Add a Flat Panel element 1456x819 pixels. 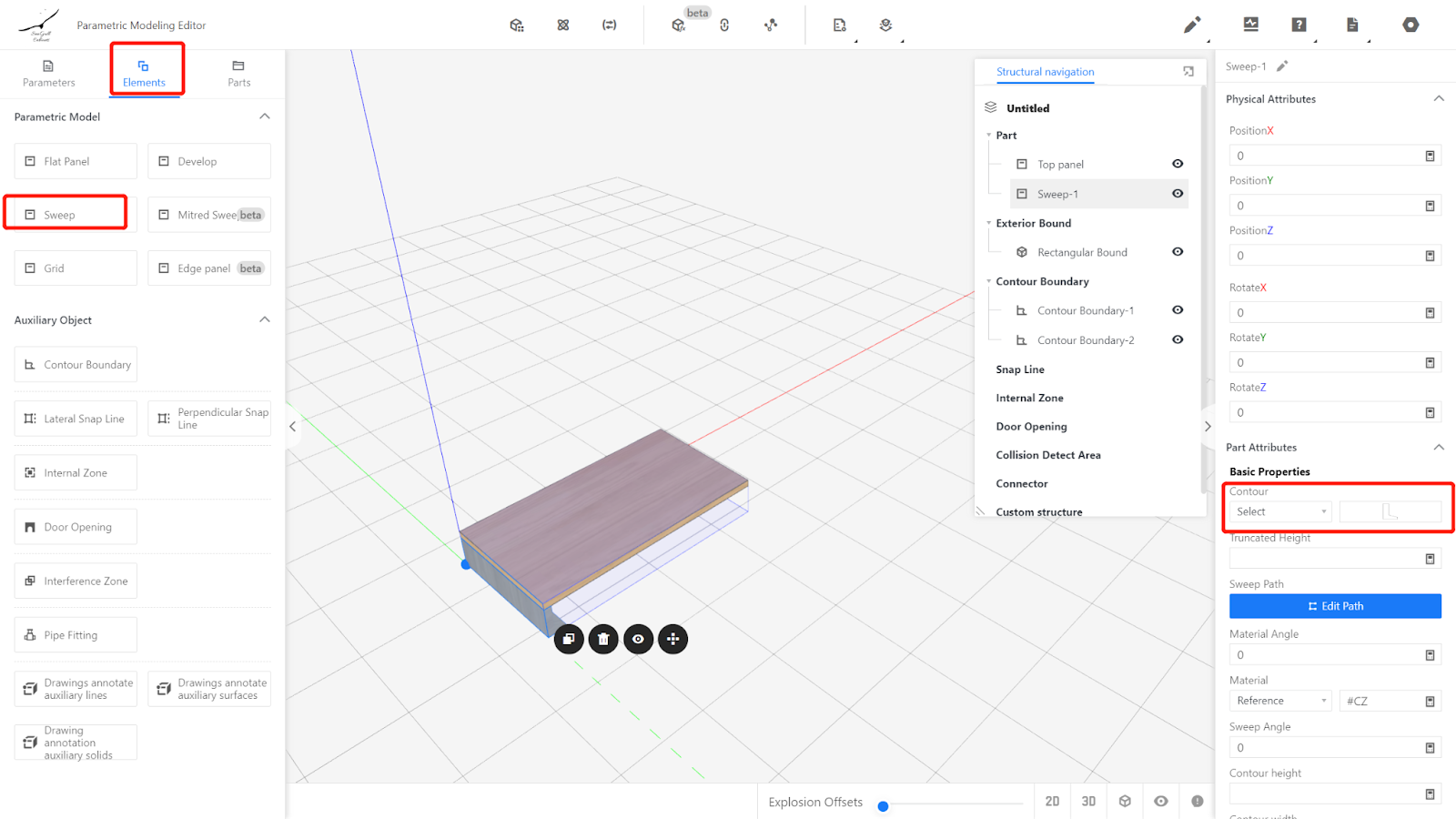(x=76, y=161)
